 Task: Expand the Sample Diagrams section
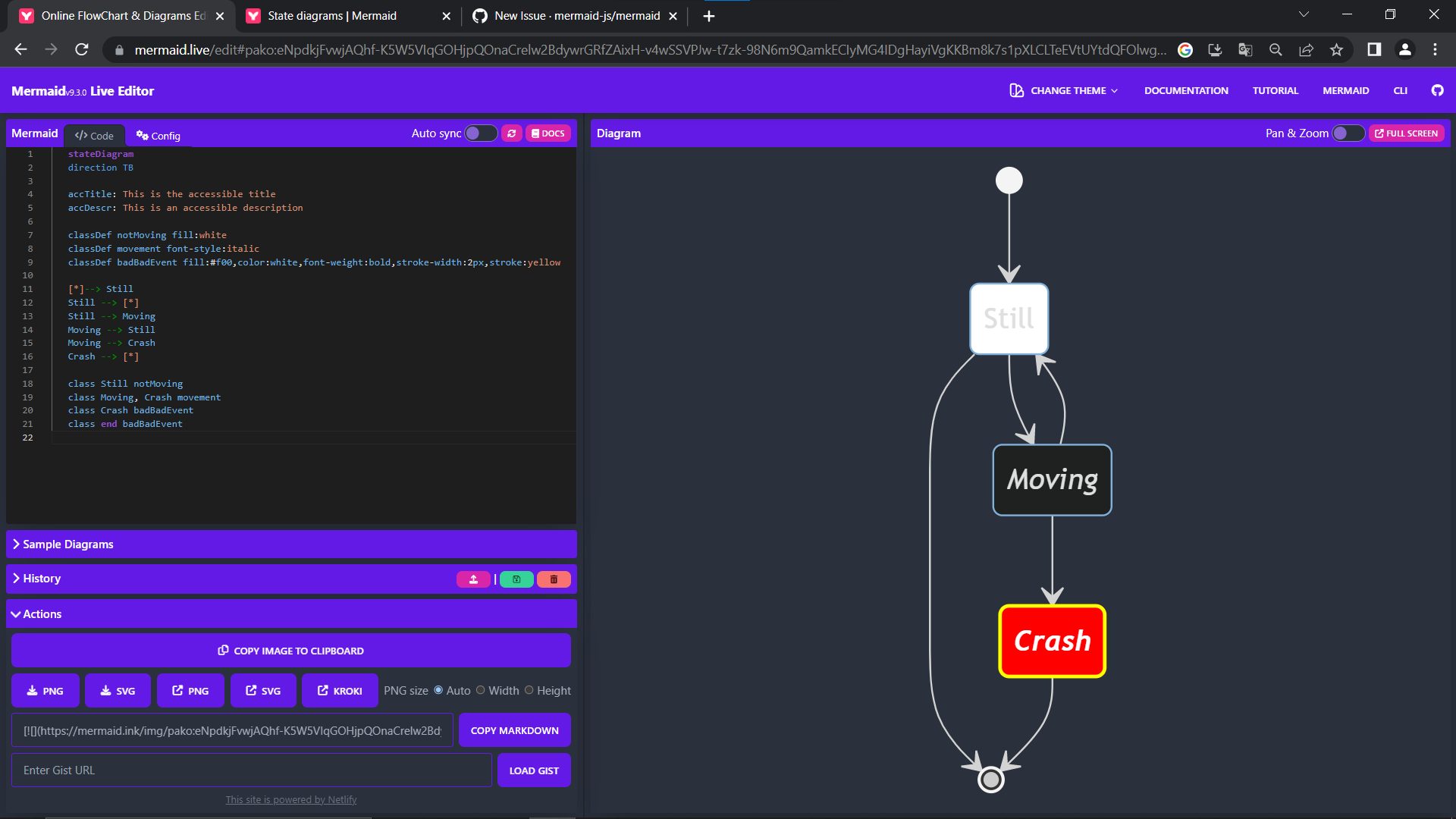point(67,544)
